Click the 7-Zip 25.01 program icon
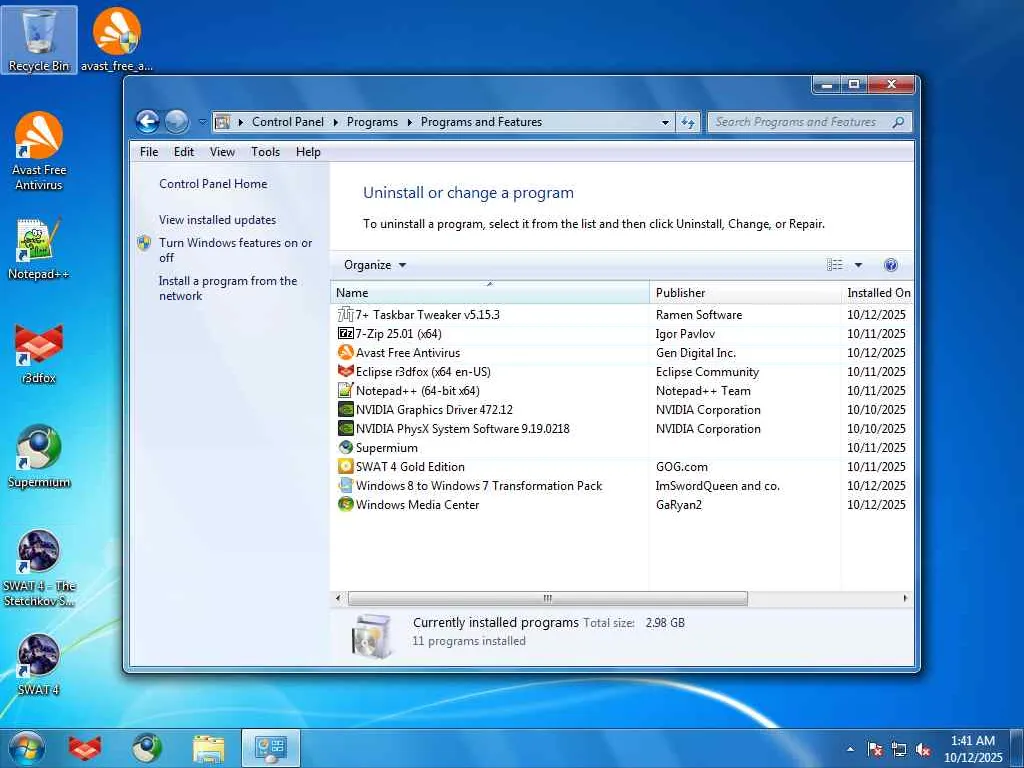Screen dimensions: 1024x768 pyautogui.click(x=345, y=334)
